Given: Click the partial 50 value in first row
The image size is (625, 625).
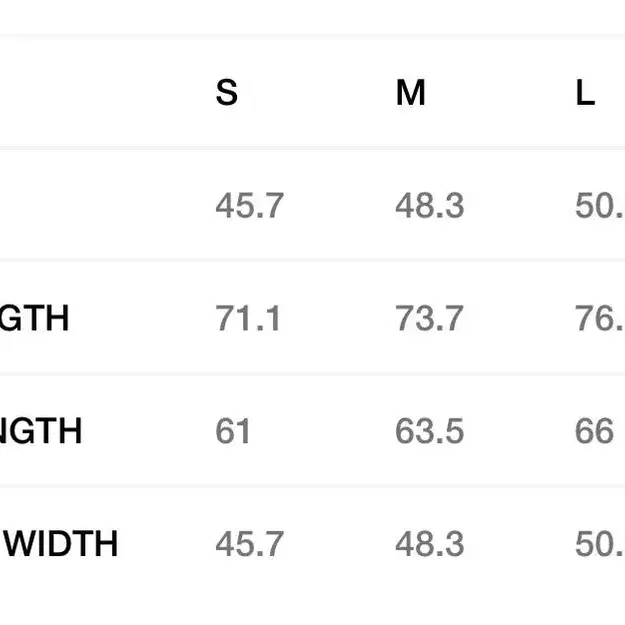Looking at the screenshot, I should pos(600,206).
